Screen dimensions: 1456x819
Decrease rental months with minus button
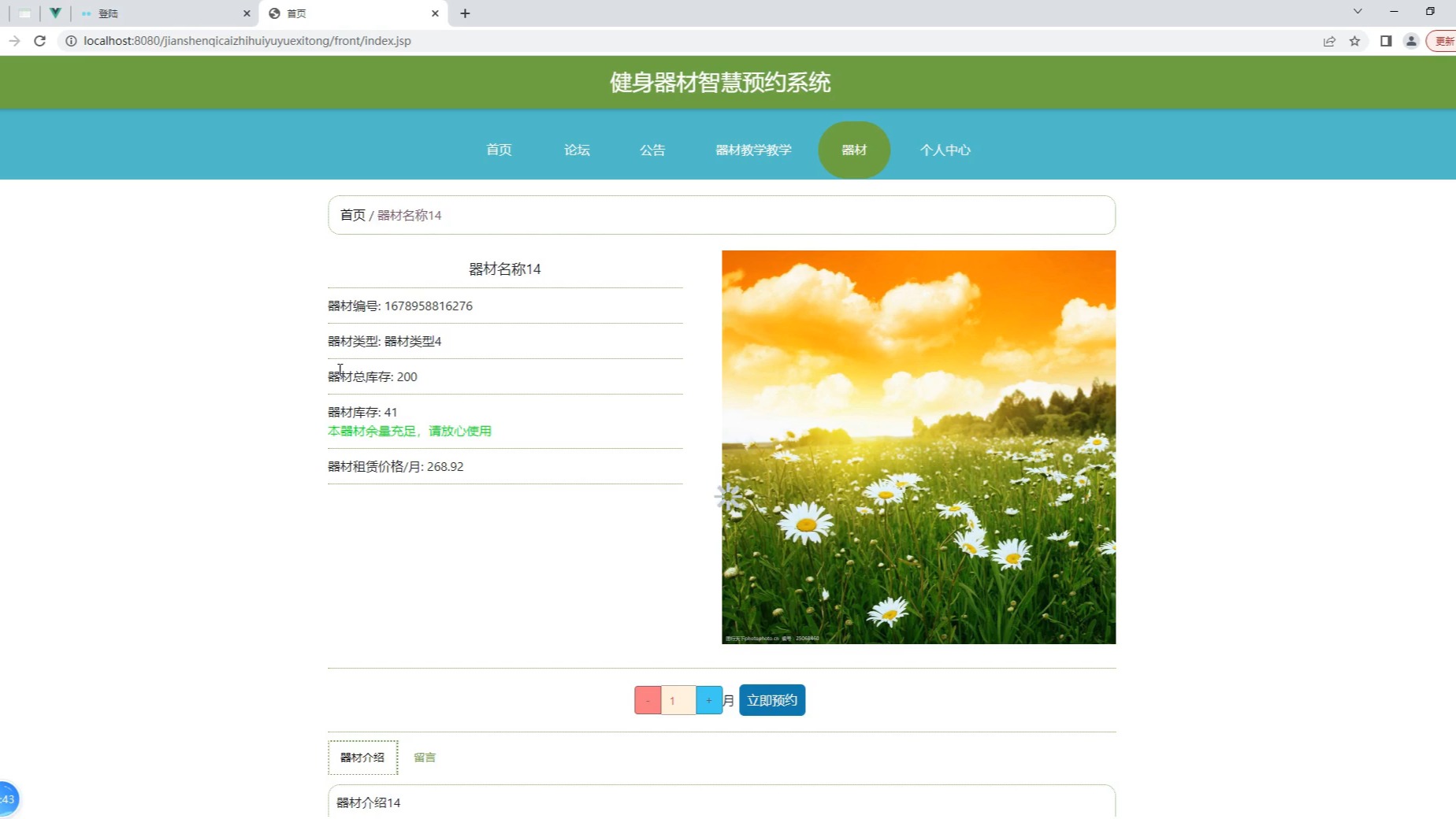pos(648,700)
